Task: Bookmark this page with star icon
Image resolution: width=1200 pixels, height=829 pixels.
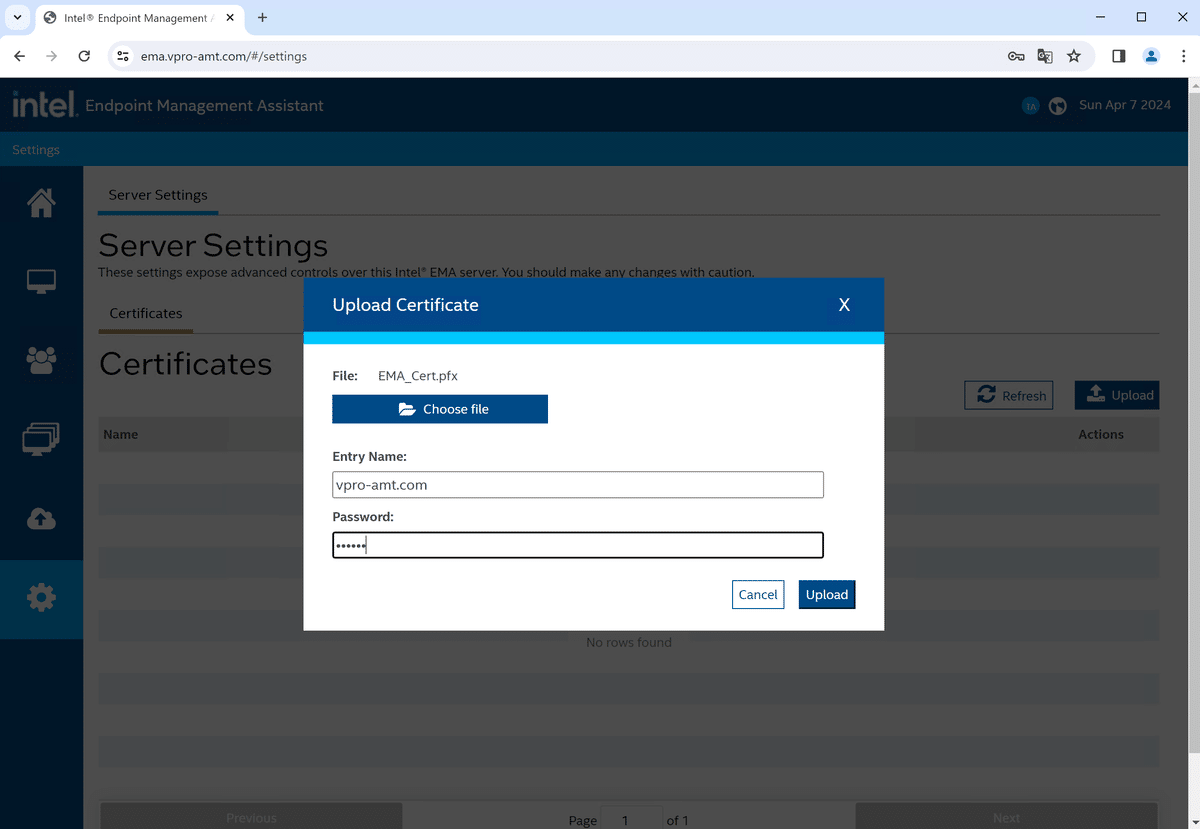Action: 1074,56
